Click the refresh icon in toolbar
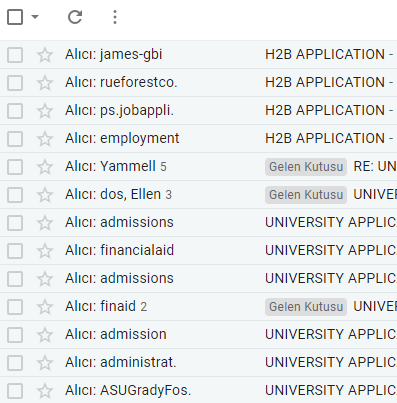The height and width of the screenshot is (403, 397). coord(75,17)
